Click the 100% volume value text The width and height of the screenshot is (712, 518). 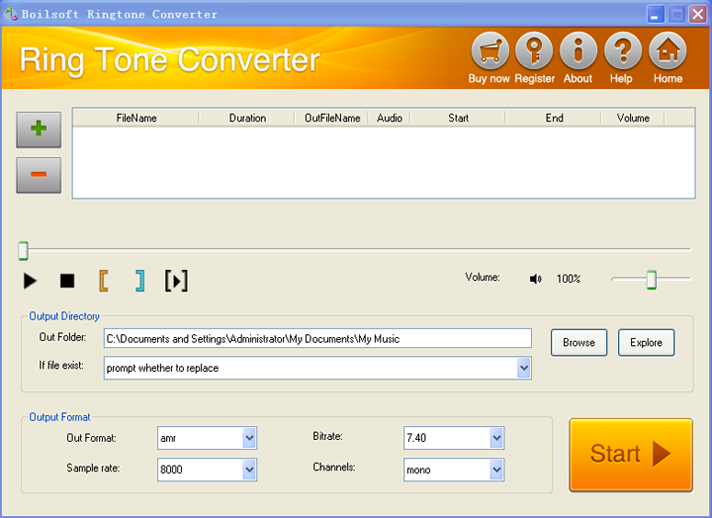click(x=569, y=279)
